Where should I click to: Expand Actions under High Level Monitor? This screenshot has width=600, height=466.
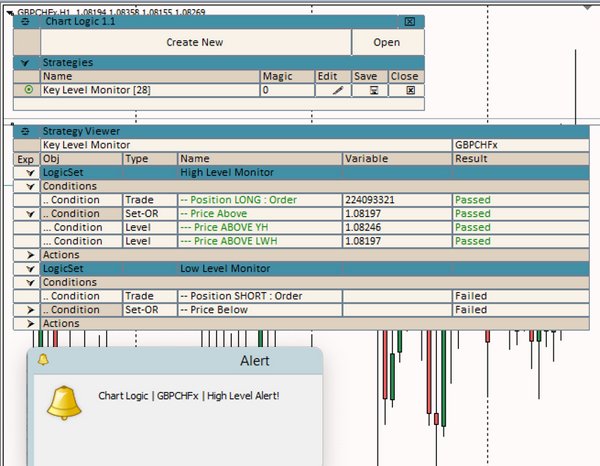(x=30, y=255)
